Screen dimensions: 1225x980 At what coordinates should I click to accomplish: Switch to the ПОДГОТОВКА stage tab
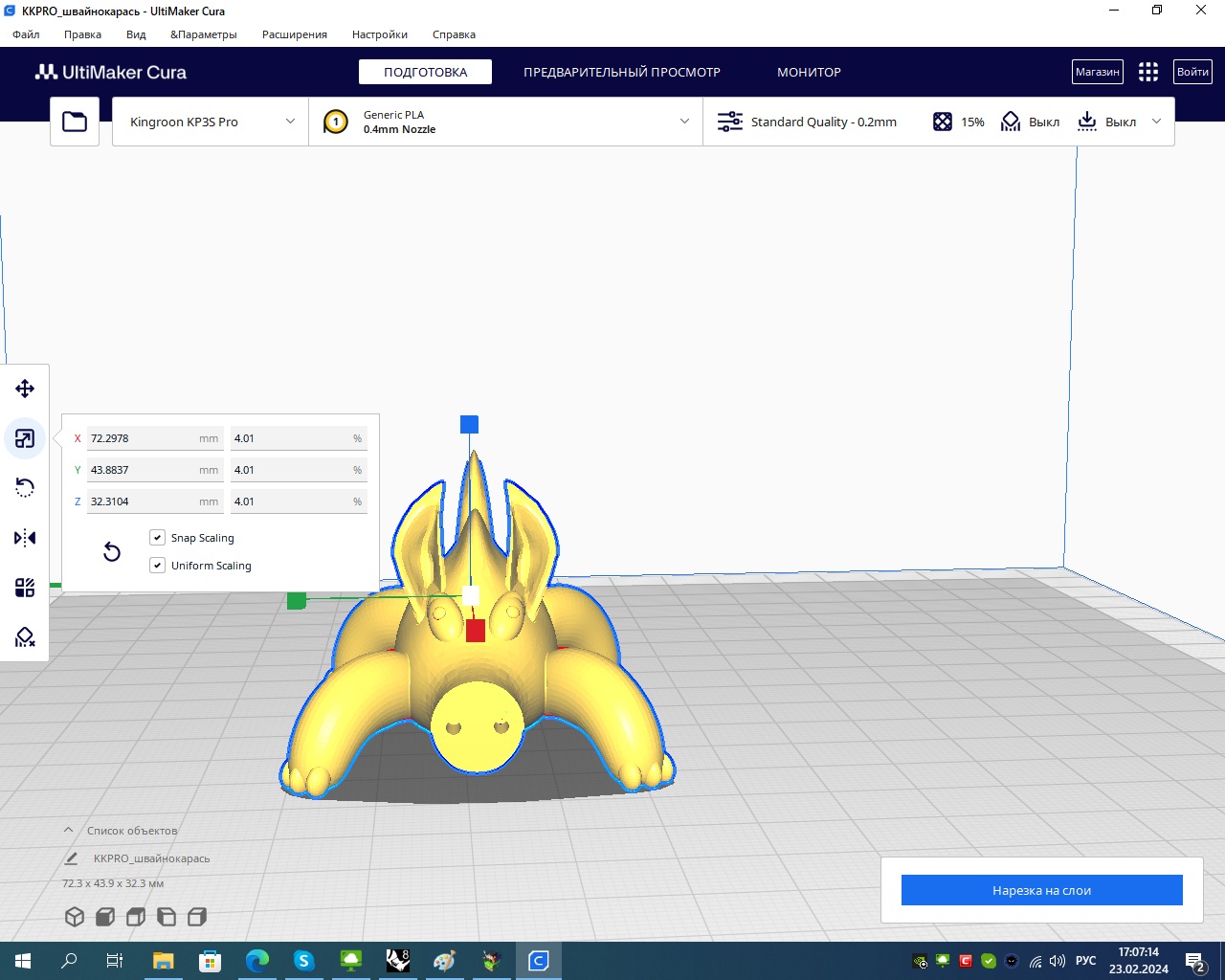(426, 72)
